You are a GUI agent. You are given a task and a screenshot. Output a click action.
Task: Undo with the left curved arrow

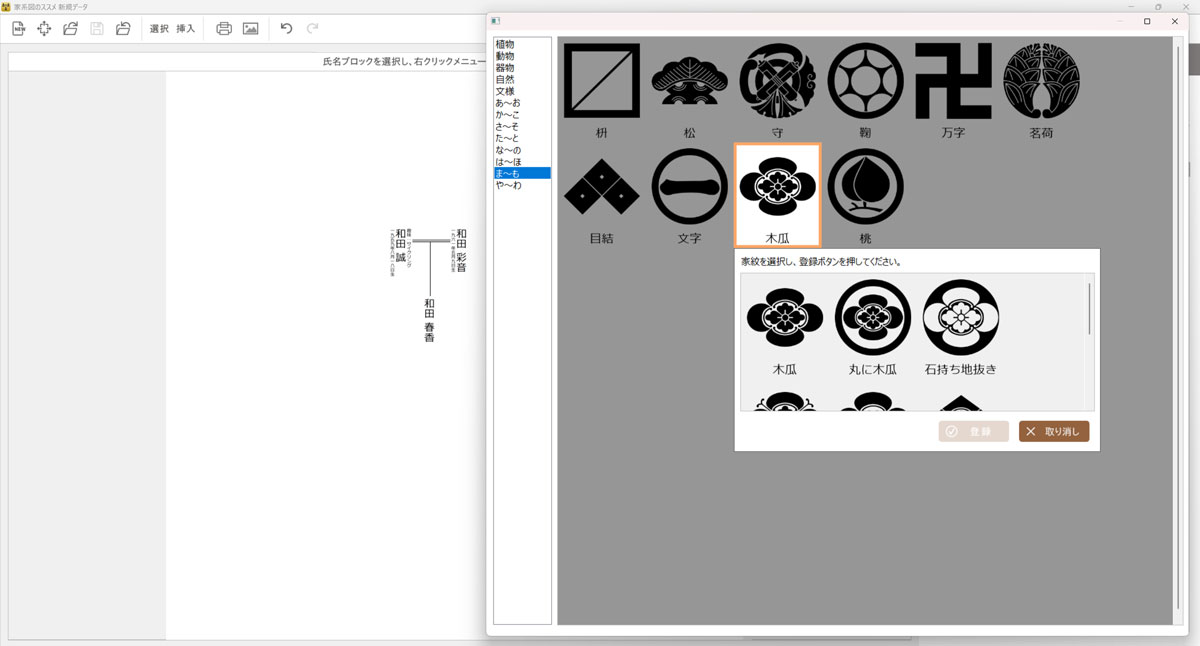click(x=287, y=29)
